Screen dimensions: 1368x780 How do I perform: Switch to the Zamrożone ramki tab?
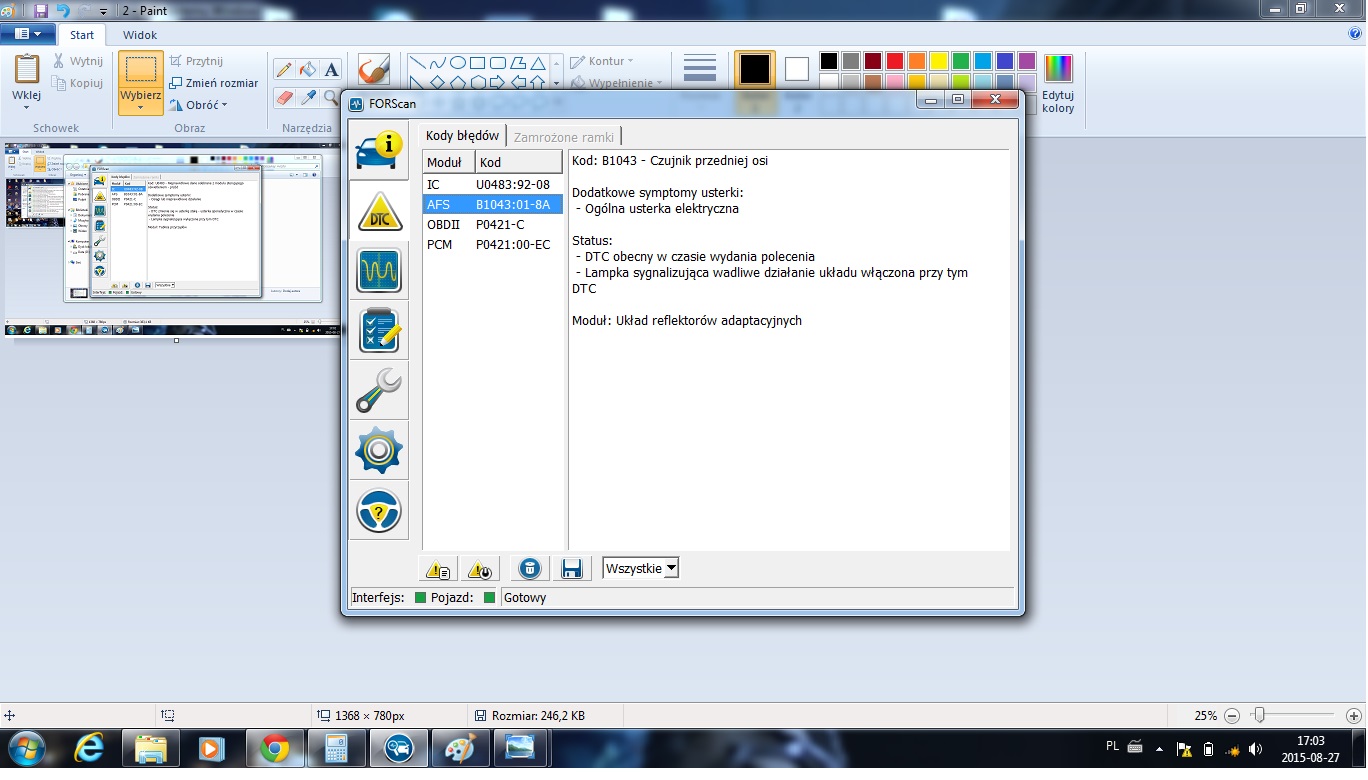pyautogui.click(x=564, y=137)
